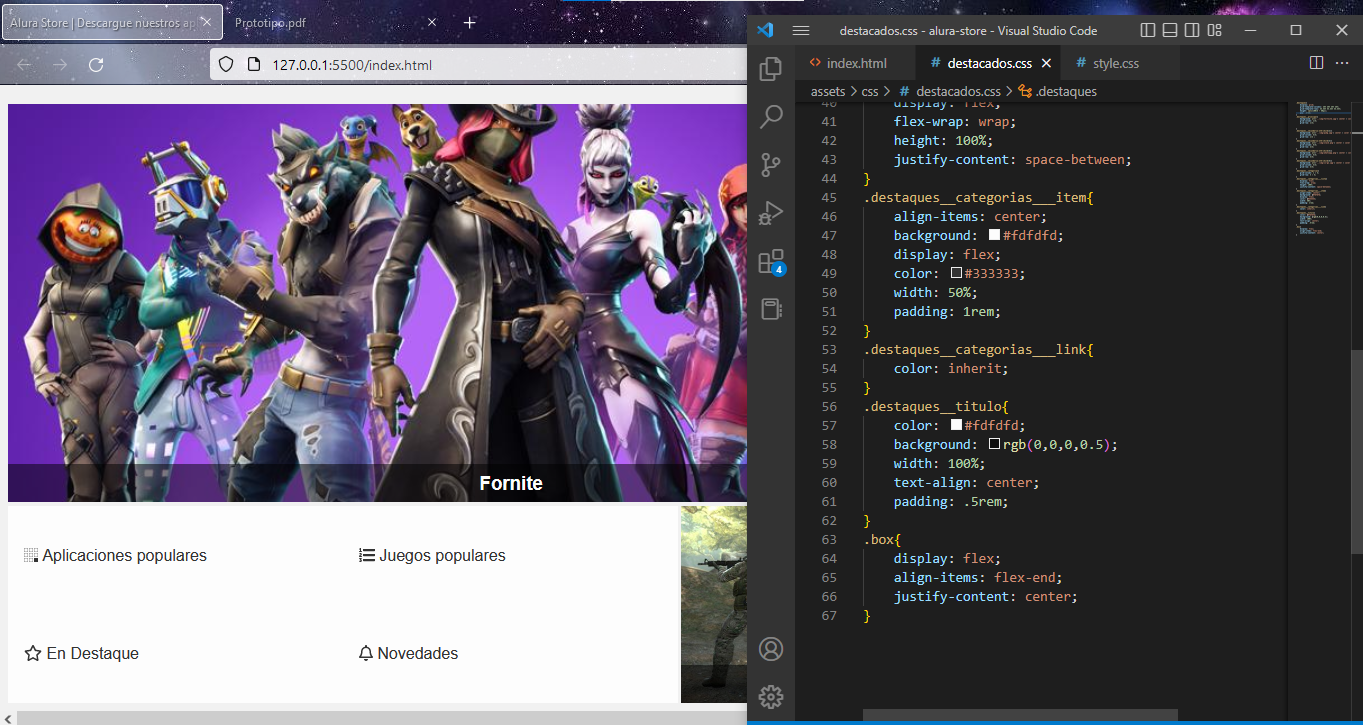Go forward in the browser

point(60,65)
